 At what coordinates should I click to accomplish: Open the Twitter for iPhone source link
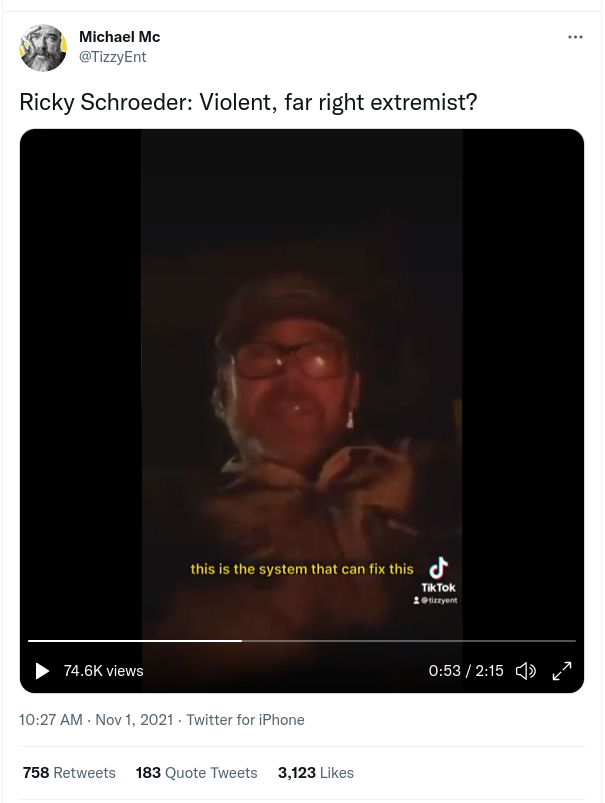click(245, 720)
